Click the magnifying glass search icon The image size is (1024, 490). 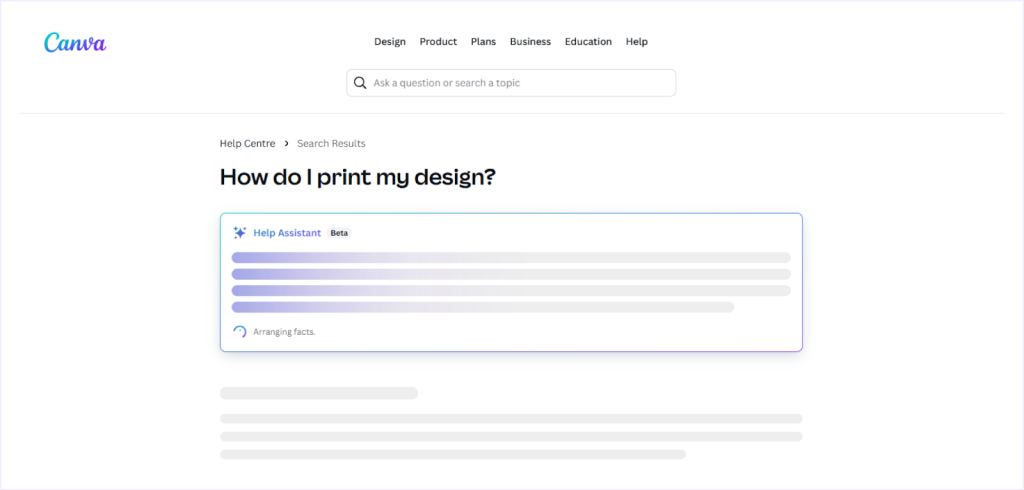360,83
